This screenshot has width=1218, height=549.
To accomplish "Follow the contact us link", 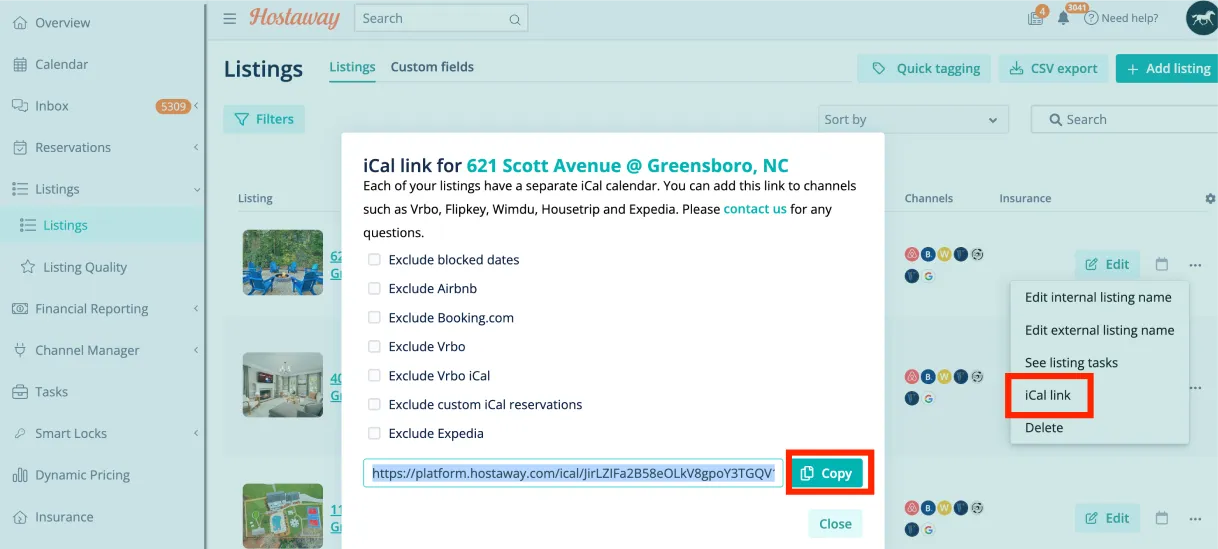I will (x=755, y=209).
